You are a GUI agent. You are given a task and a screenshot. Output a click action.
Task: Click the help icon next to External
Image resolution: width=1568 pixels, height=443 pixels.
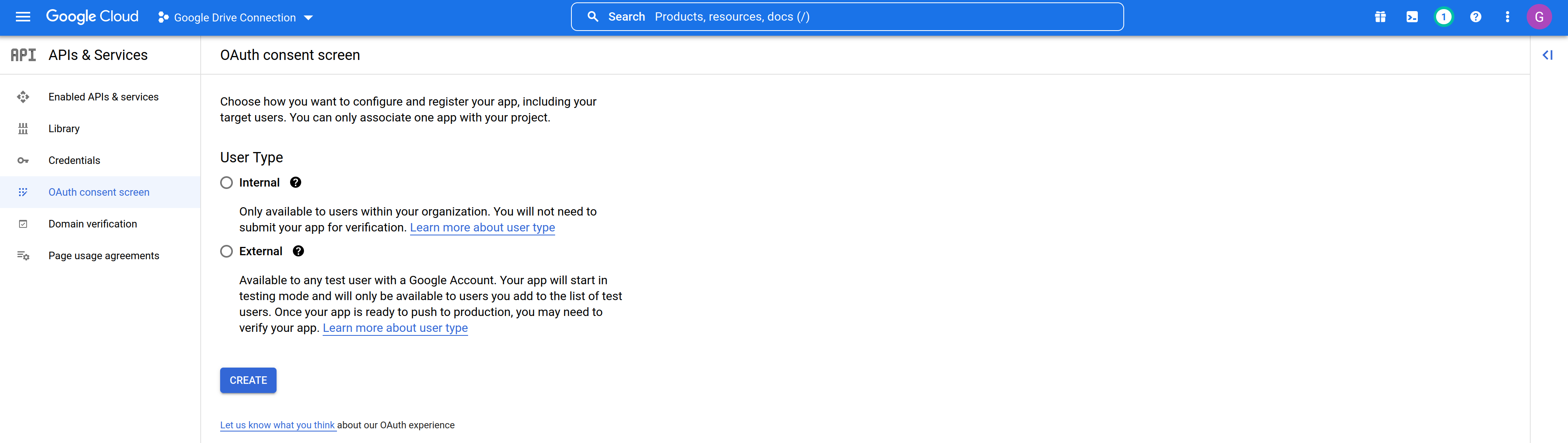click(298, 251)
